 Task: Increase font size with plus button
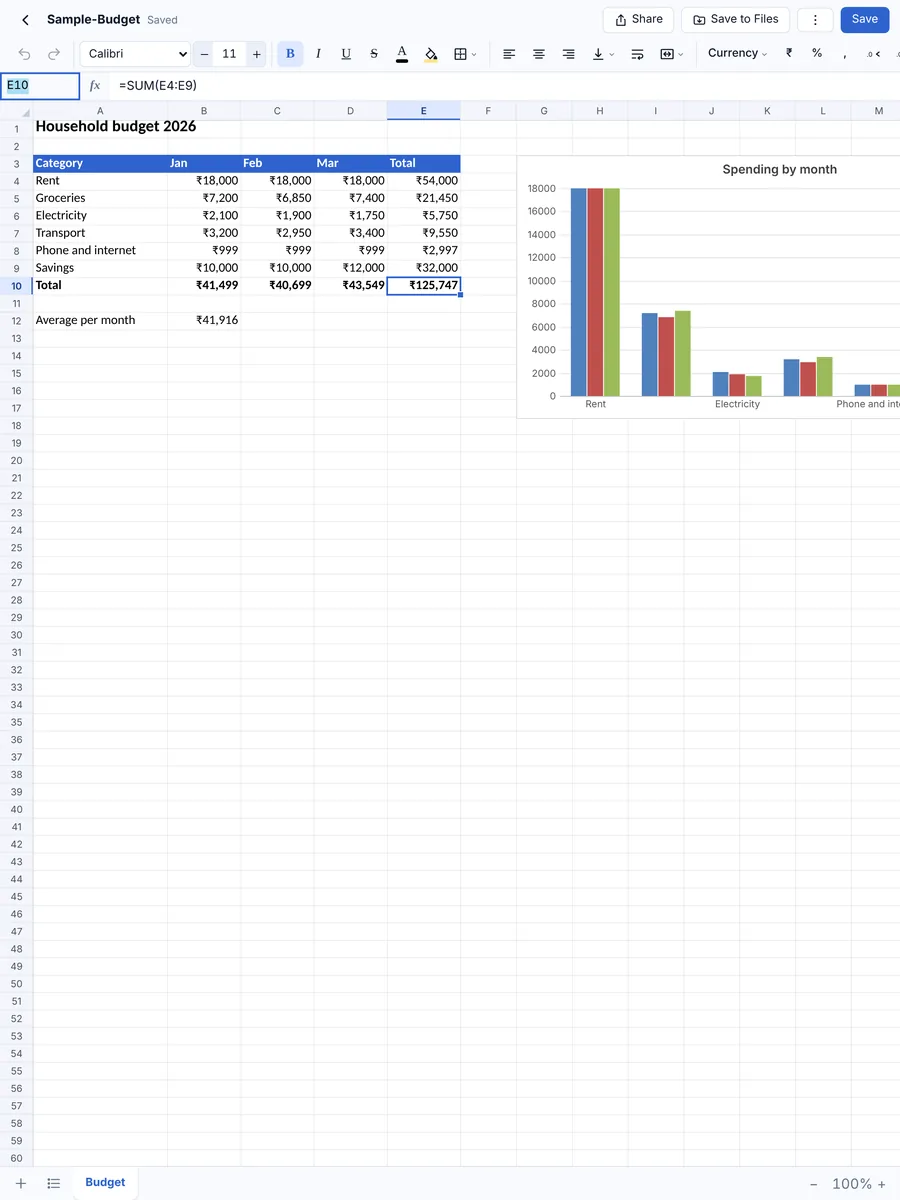[x=257, y=54]
